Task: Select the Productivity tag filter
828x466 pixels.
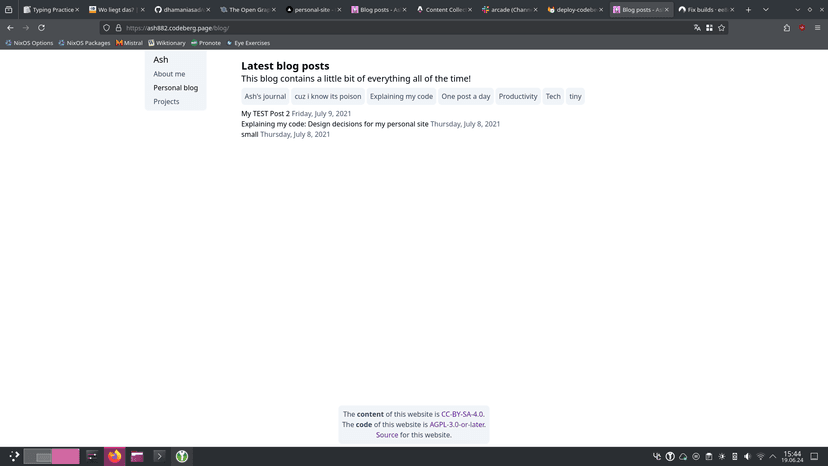Action: 518,97
